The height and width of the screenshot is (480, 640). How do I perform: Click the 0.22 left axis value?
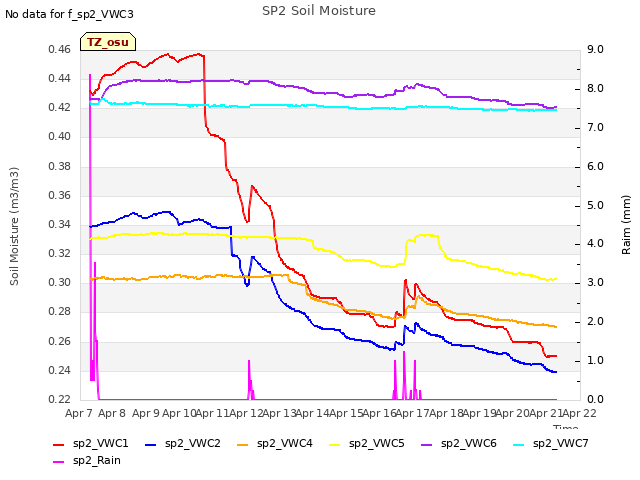[60, 399]
